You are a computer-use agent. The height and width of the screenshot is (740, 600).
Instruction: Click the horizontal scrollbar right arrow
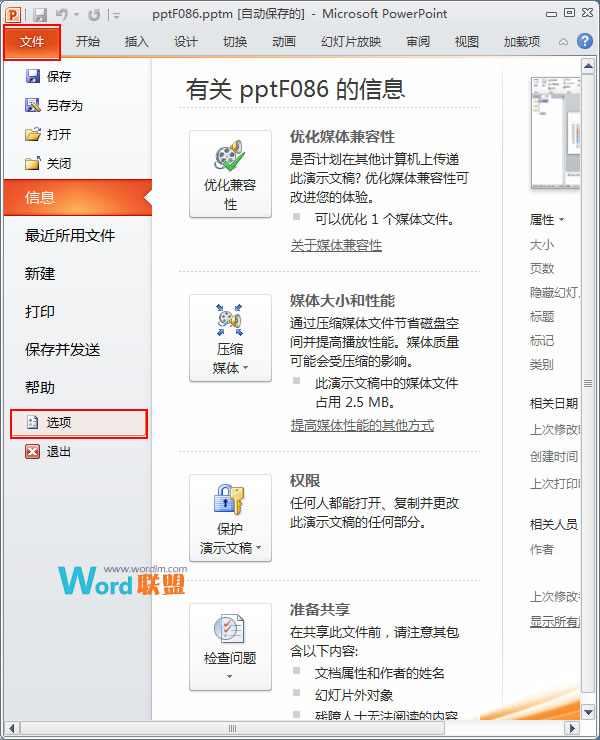click(x=573, y=728)
